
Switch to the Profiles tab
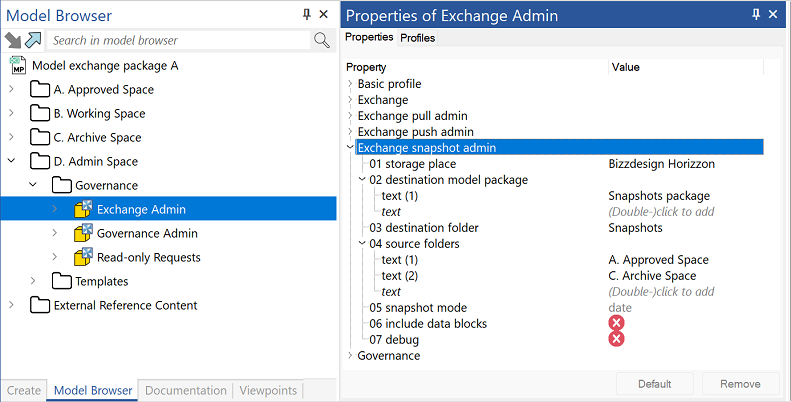(417, 38)
